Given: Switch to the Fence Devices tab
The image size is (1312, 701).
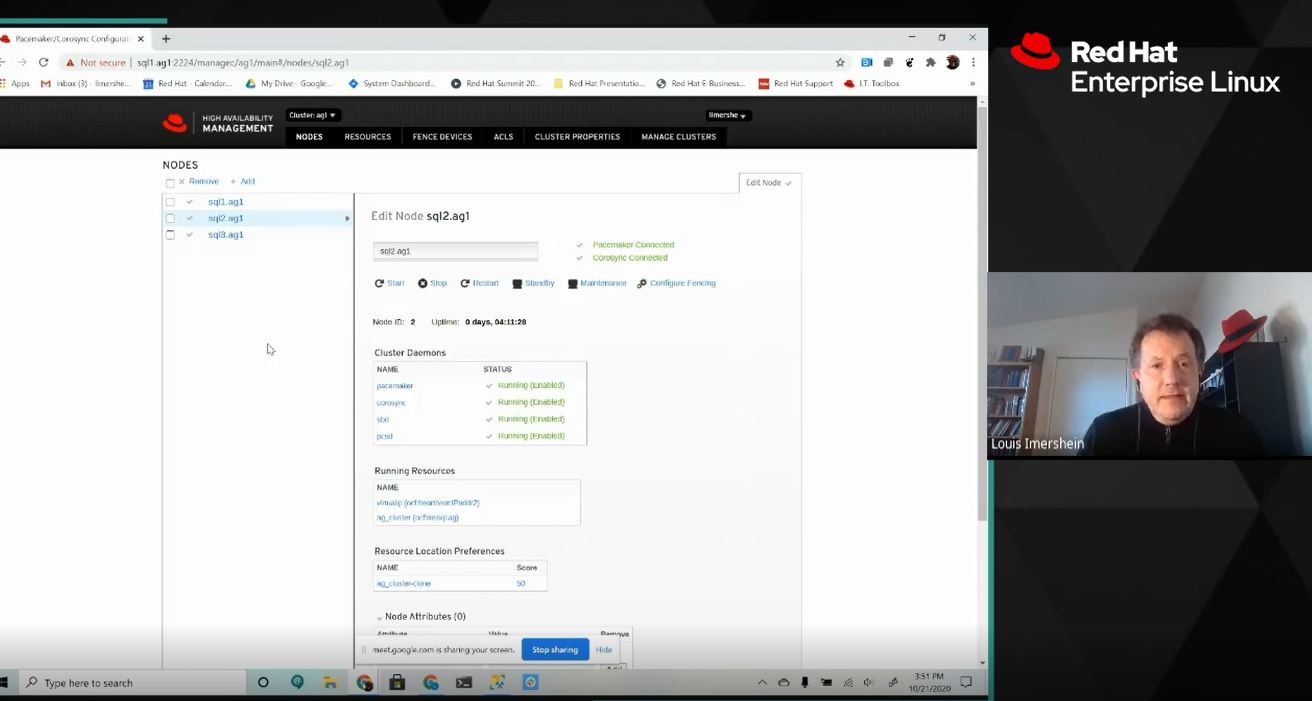Looking at the screenshot, I should (x=441, y=137).
